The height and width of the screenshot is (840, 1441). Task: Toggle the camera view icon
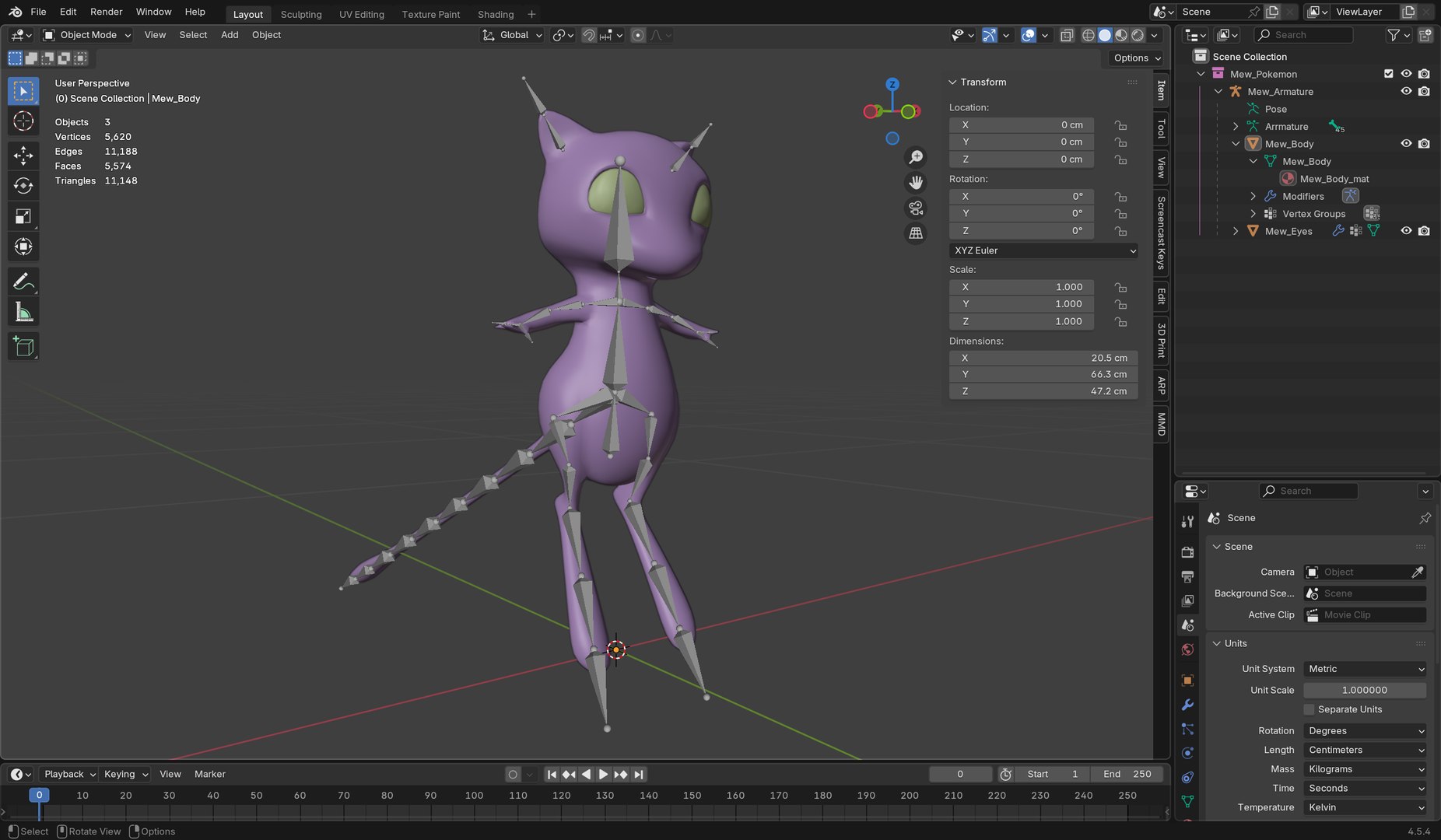point(916,208)
